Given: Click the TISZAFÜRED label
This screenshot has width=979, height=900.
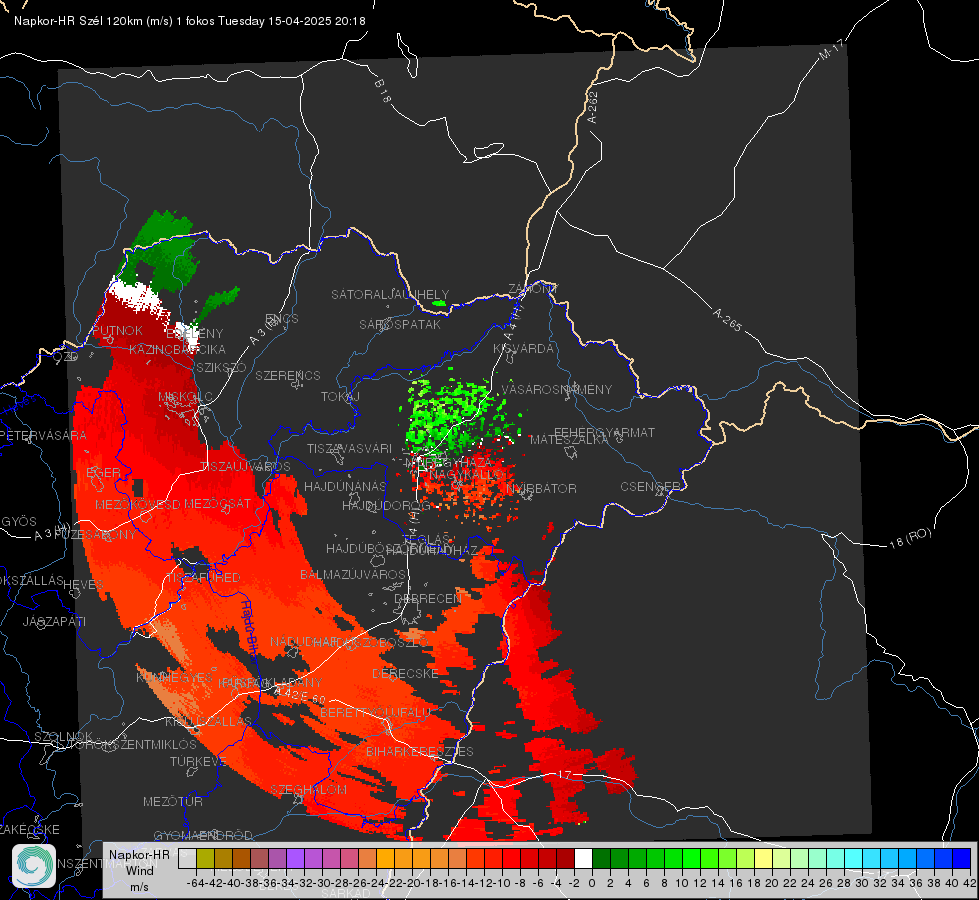Looking at the screenshot, I should point(203,578).
